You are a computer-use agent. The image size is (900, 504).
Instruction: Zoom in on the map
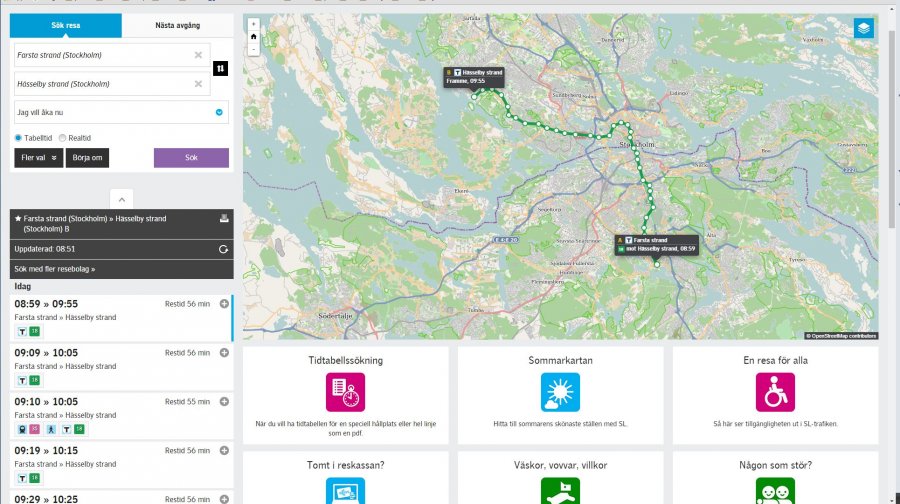(x=254, y=23)
